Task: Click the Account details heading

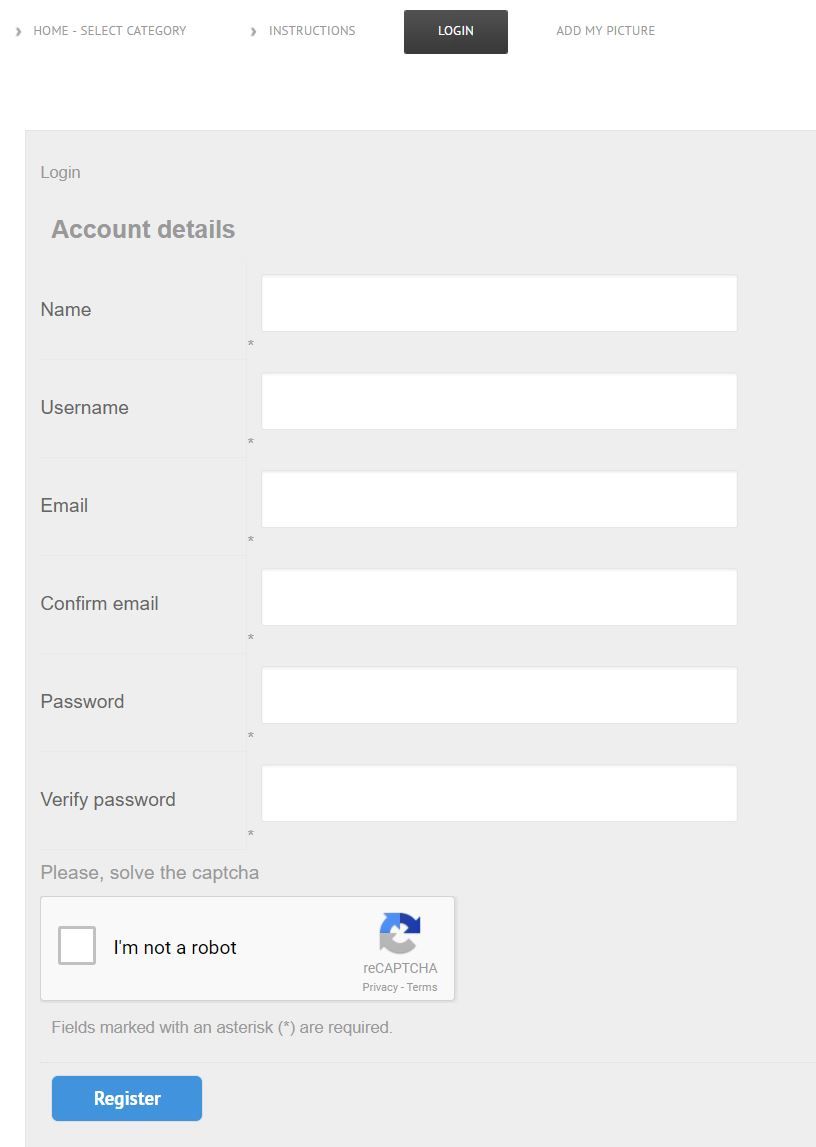Action: coord(143,230)
